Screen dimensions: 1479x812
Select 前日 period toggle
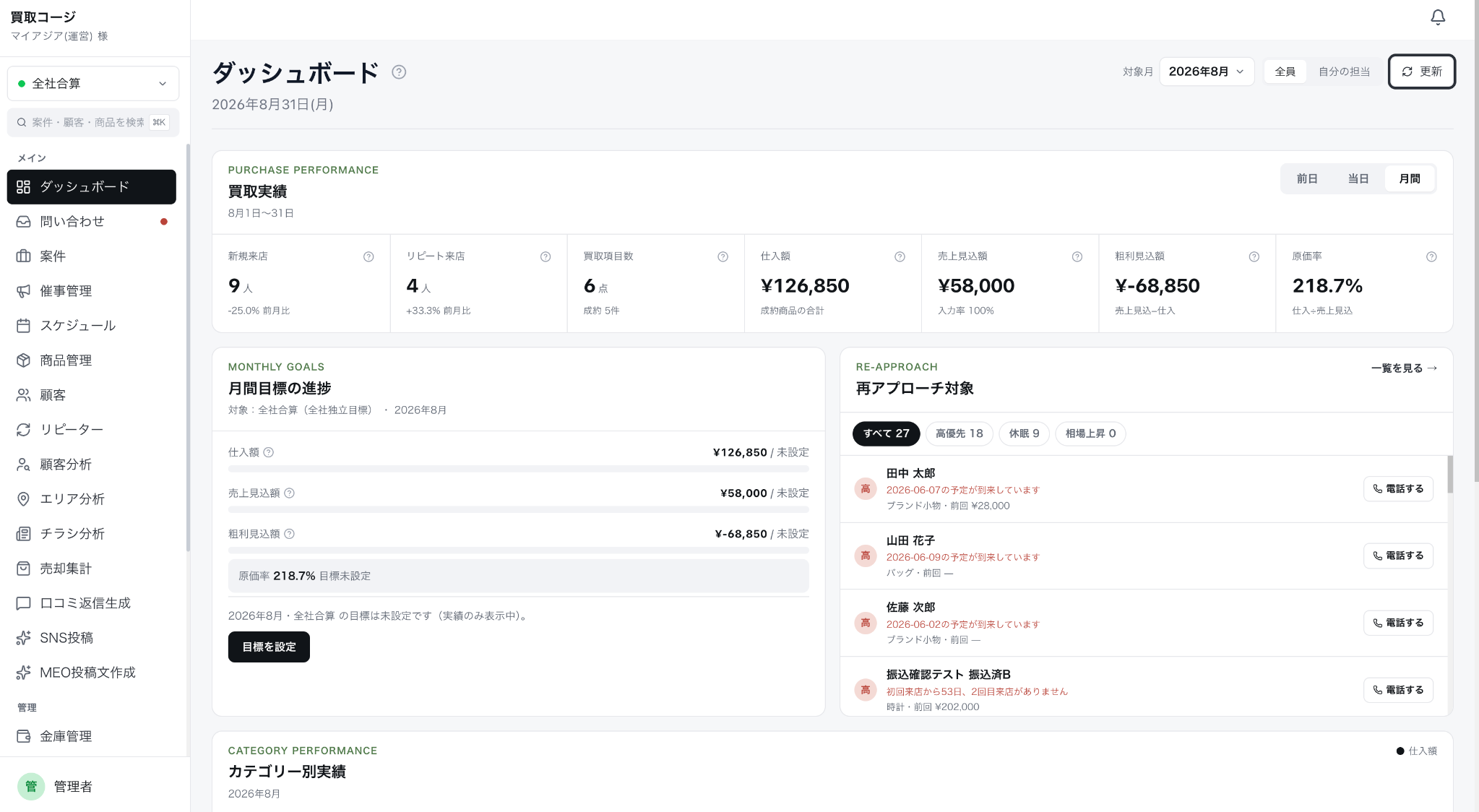1307,178
